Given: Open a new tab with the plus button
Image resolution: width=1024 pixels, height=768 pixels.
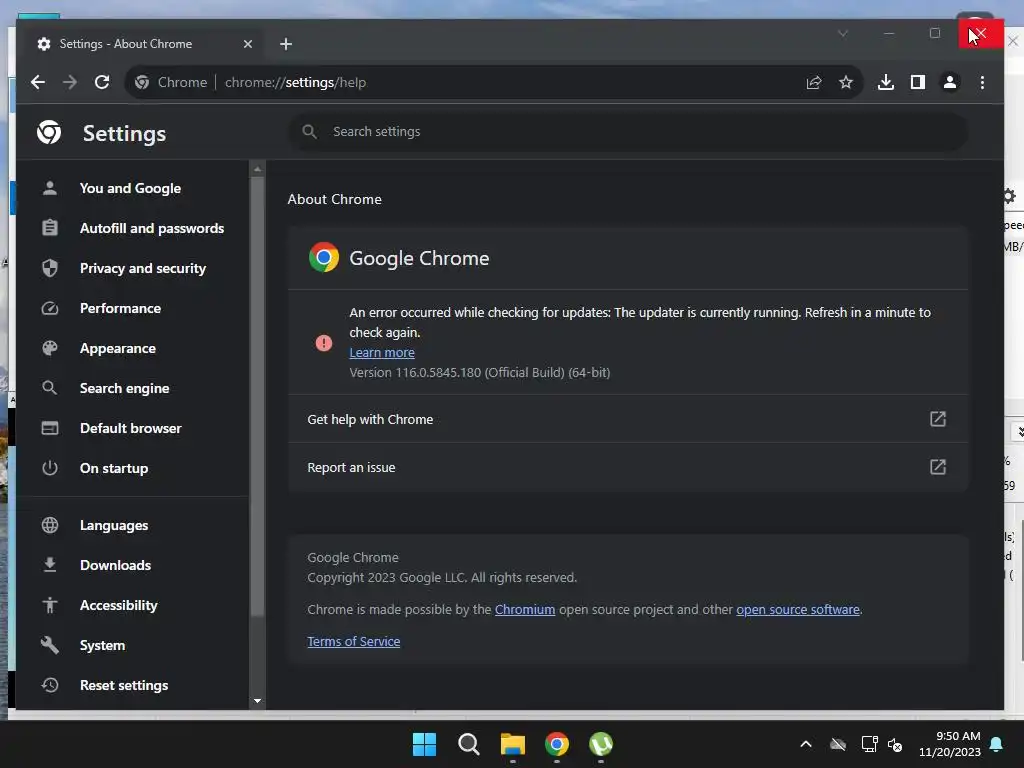Looking at the screenshot, I should 285,44.
